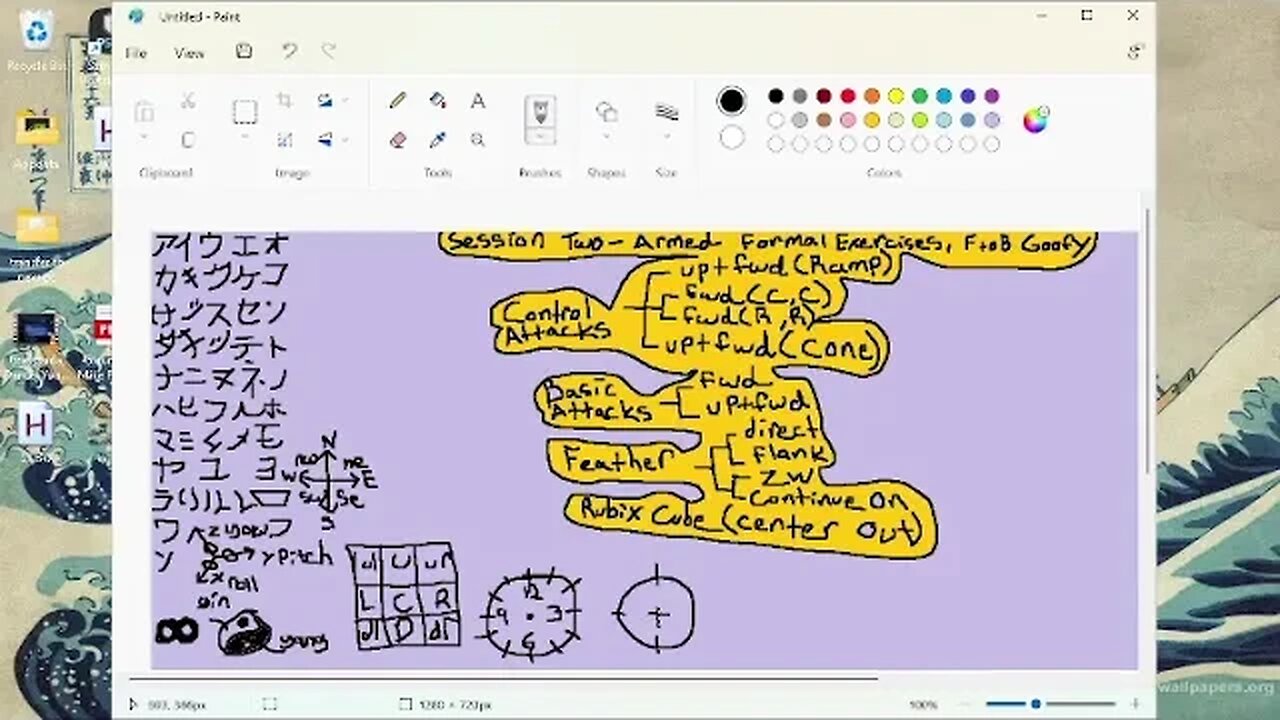The image size is (1280, 720).
Task: Click the zoom slider handle
Action: point(1036,705)
